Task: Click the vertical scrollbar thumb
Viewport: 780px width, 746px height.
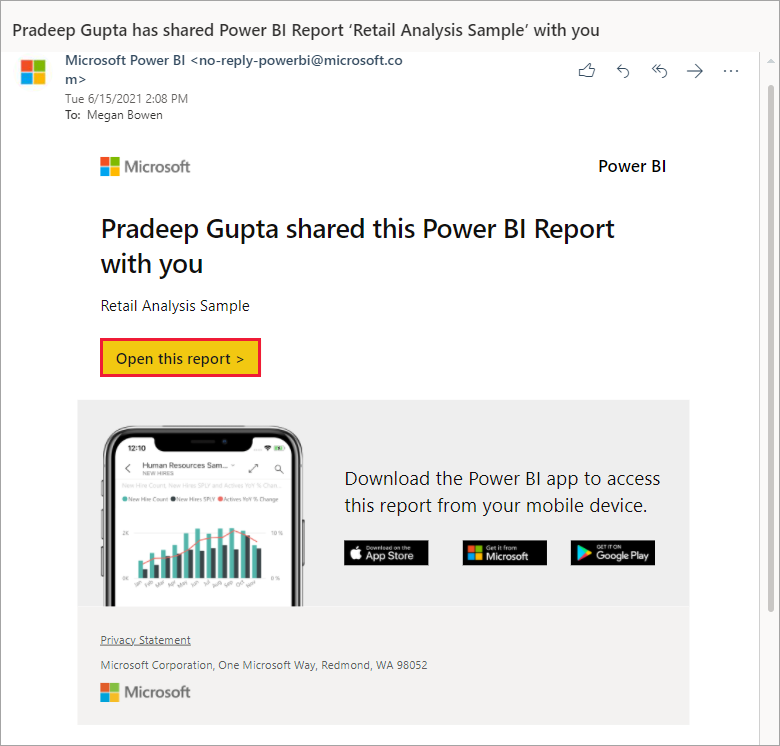Action: (771, 348)
